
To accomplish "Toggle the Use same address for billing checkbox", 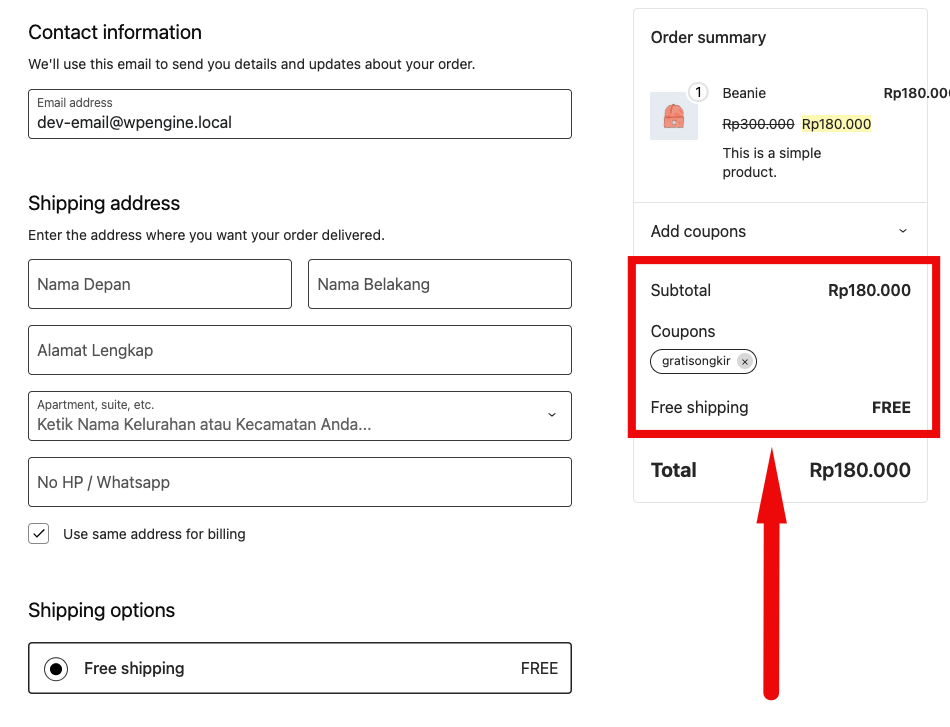I will pyautogui.click(x=39, y=534).
